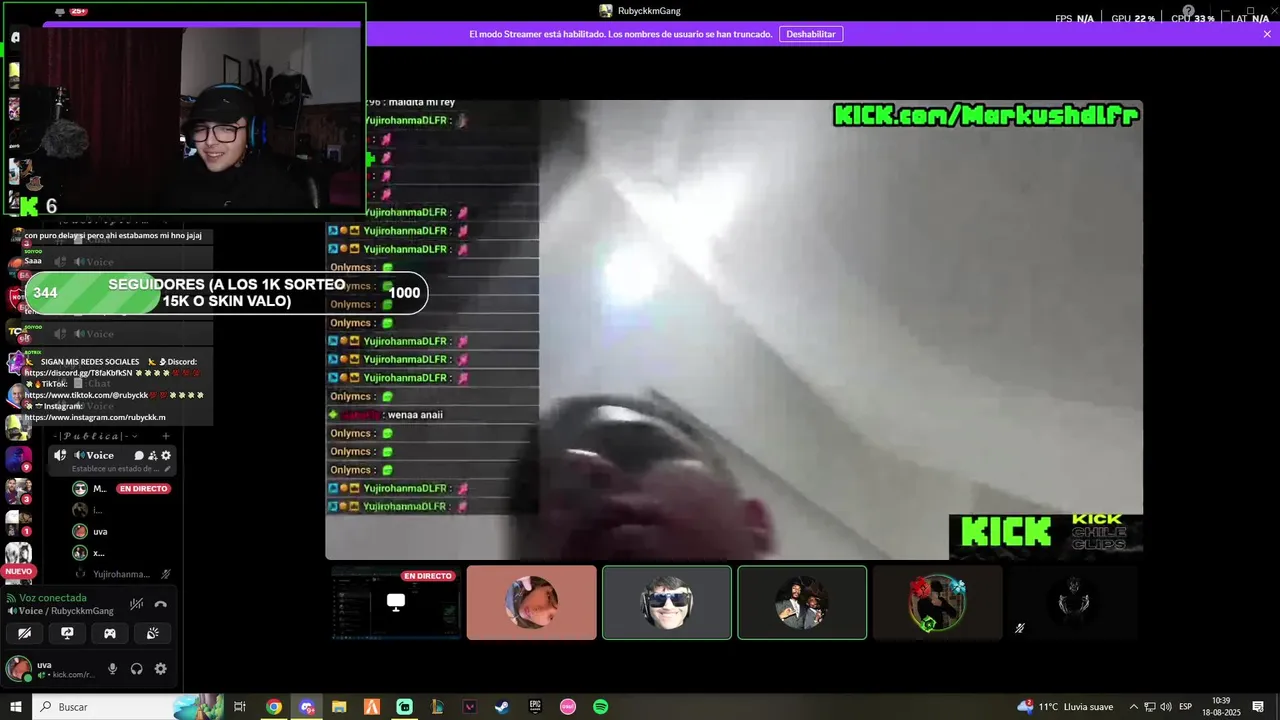
Task: Select the red flower avatar participant tile
Action: 937,603
